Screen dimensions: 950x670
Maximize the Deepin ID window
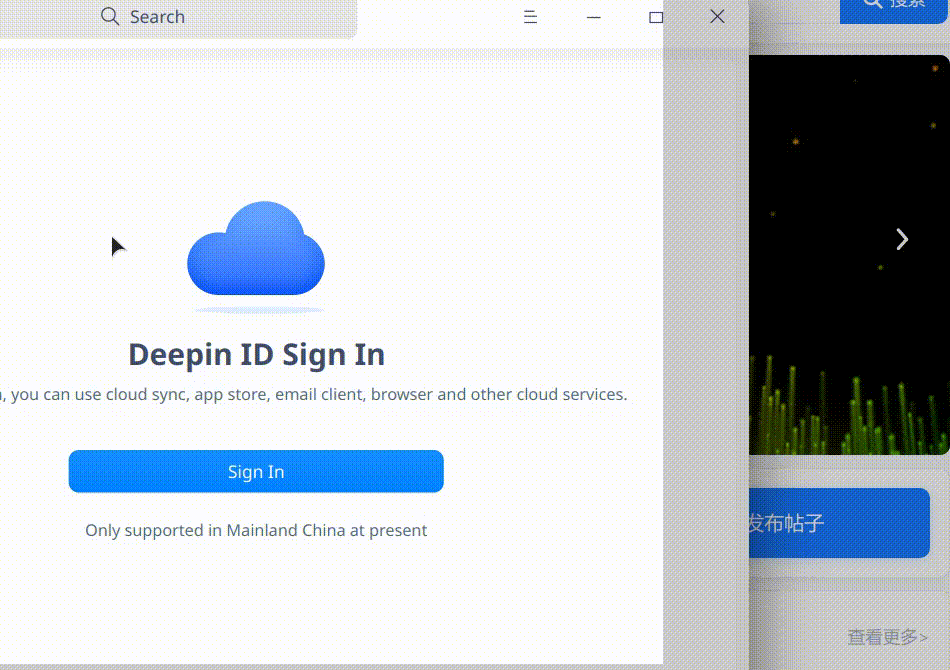tap(656, 18)
